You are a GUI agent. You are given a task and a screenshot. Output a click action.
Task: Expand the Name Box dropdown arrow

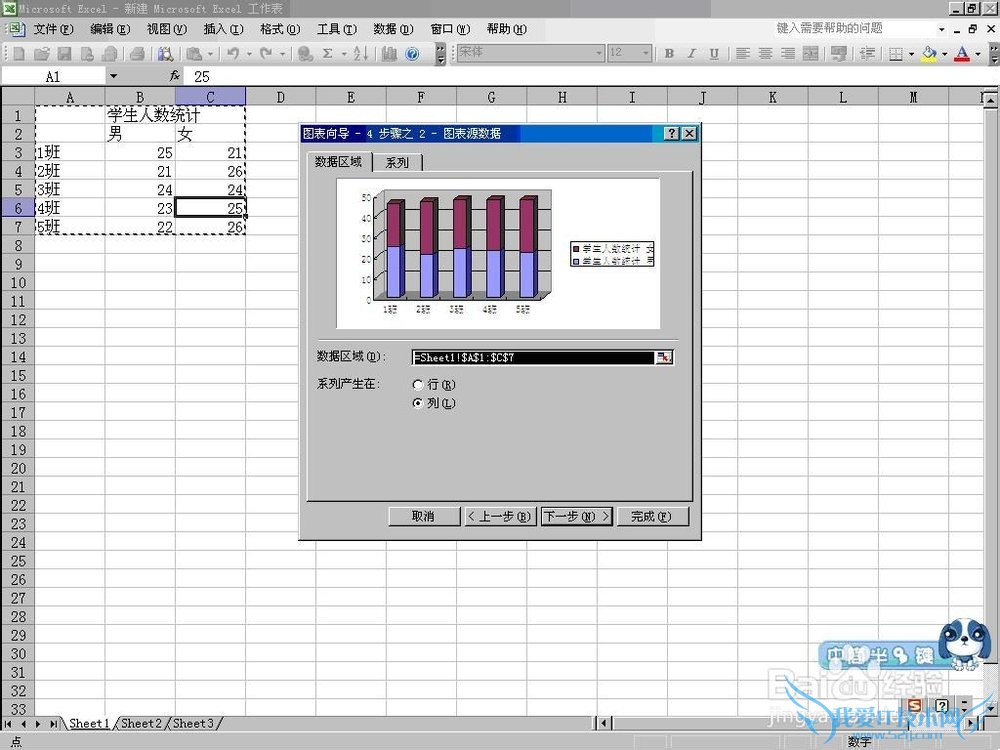114,76
